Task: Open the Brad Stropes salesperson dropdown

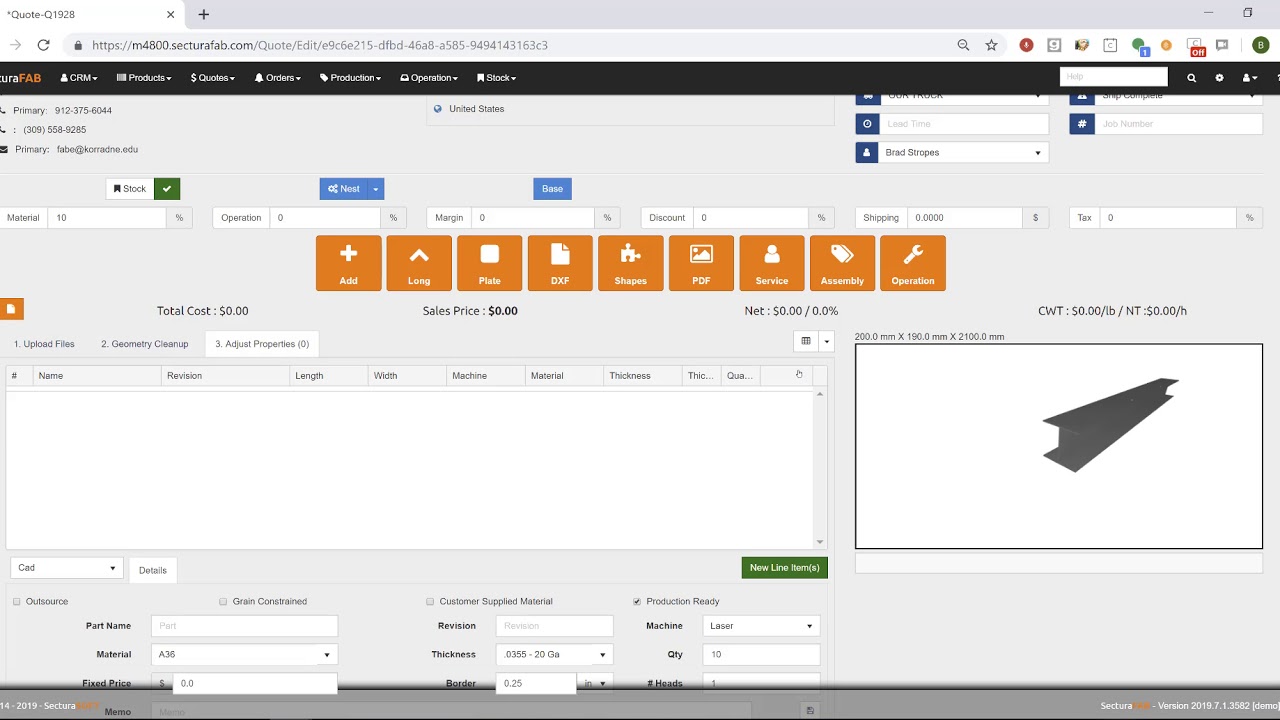Action: (x=963, y=153)
